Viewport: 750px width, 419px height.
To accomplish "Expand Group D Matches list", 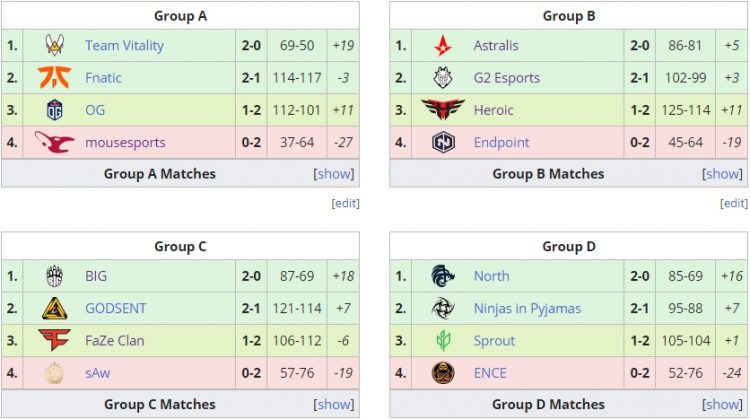I will pyautogui.click(x=722, y=404).
